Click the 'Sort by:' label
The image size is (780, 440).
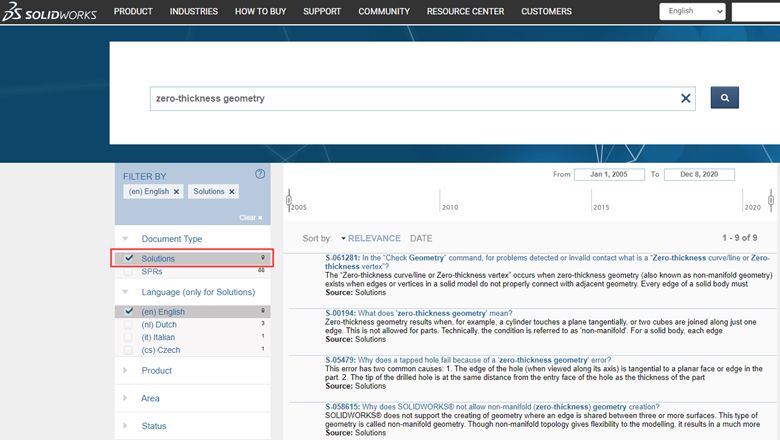[316, 239]
